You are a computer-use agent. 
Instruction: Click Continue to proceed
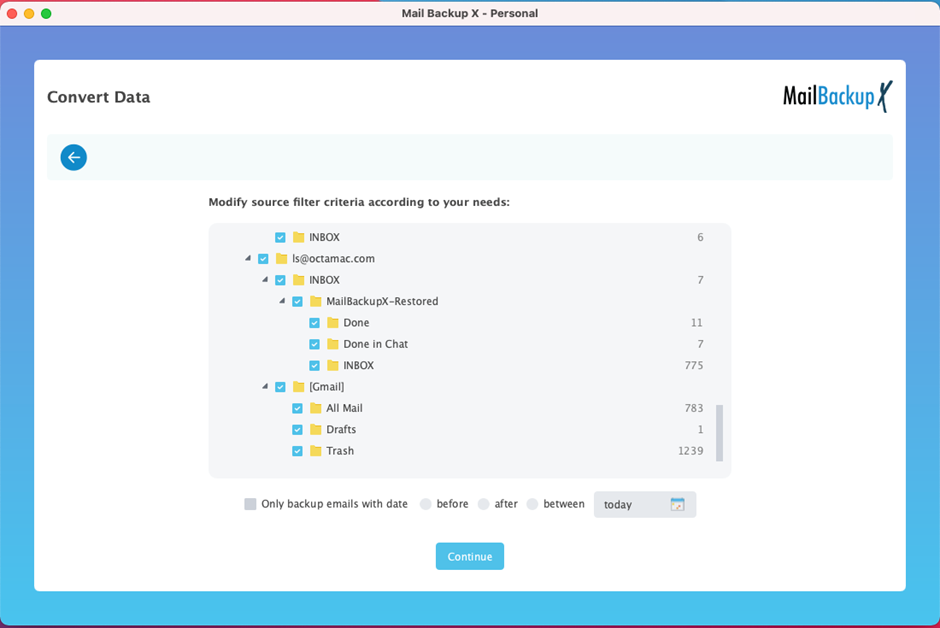[x=469, y=556]
